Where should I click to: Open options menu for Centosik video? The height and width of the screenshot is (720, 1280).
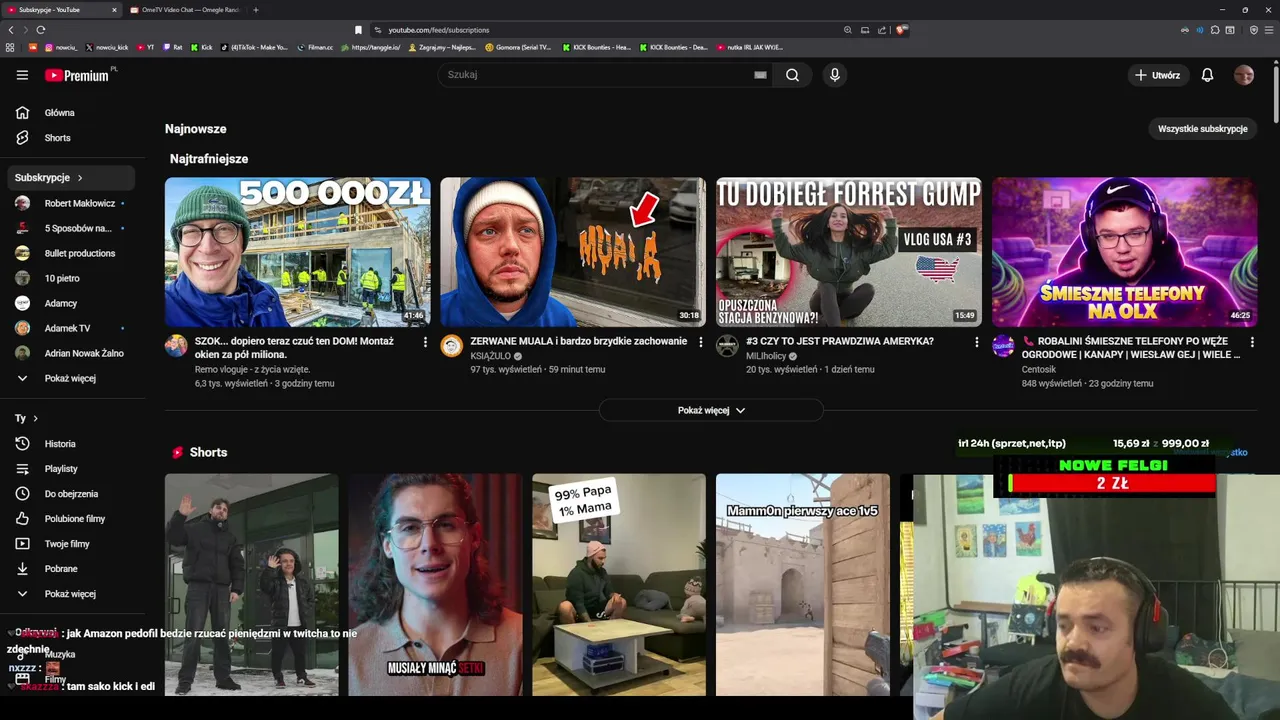coord(1251,342)
